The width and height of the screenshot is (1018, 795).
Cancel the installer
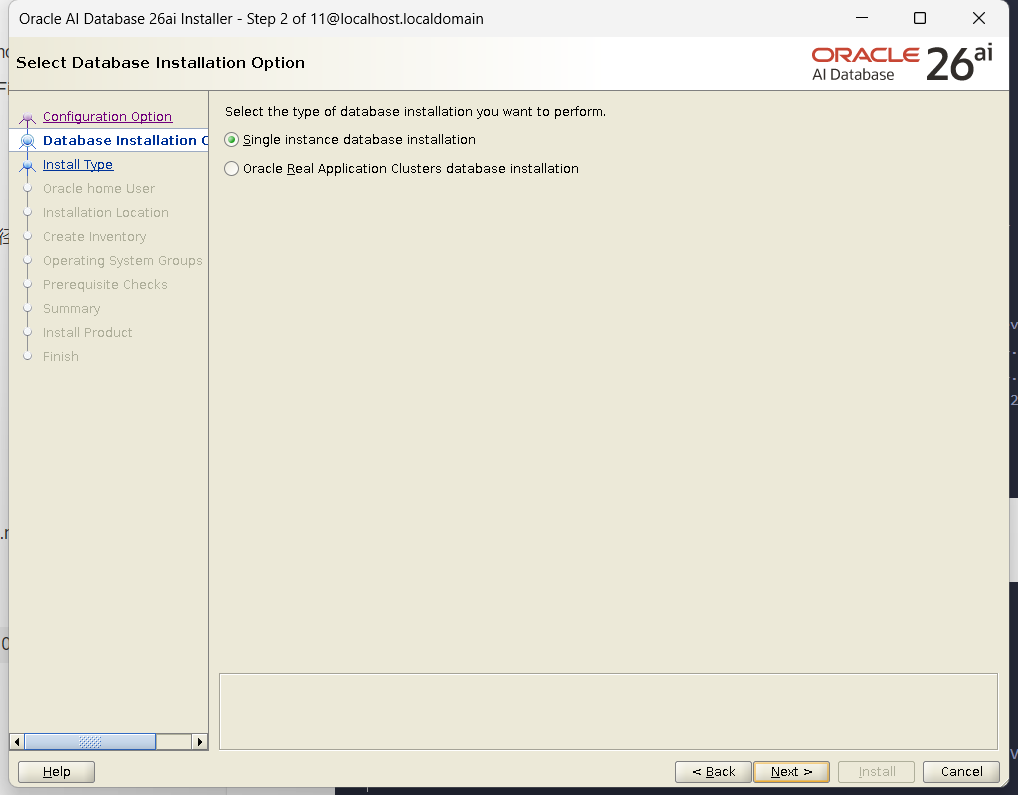click(962, 772)
